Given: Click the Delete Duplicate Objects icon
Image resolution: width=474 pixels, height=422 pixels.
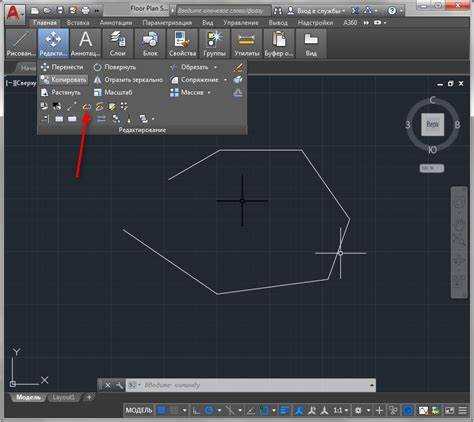Looking at the screenshot, I should 129,119.
